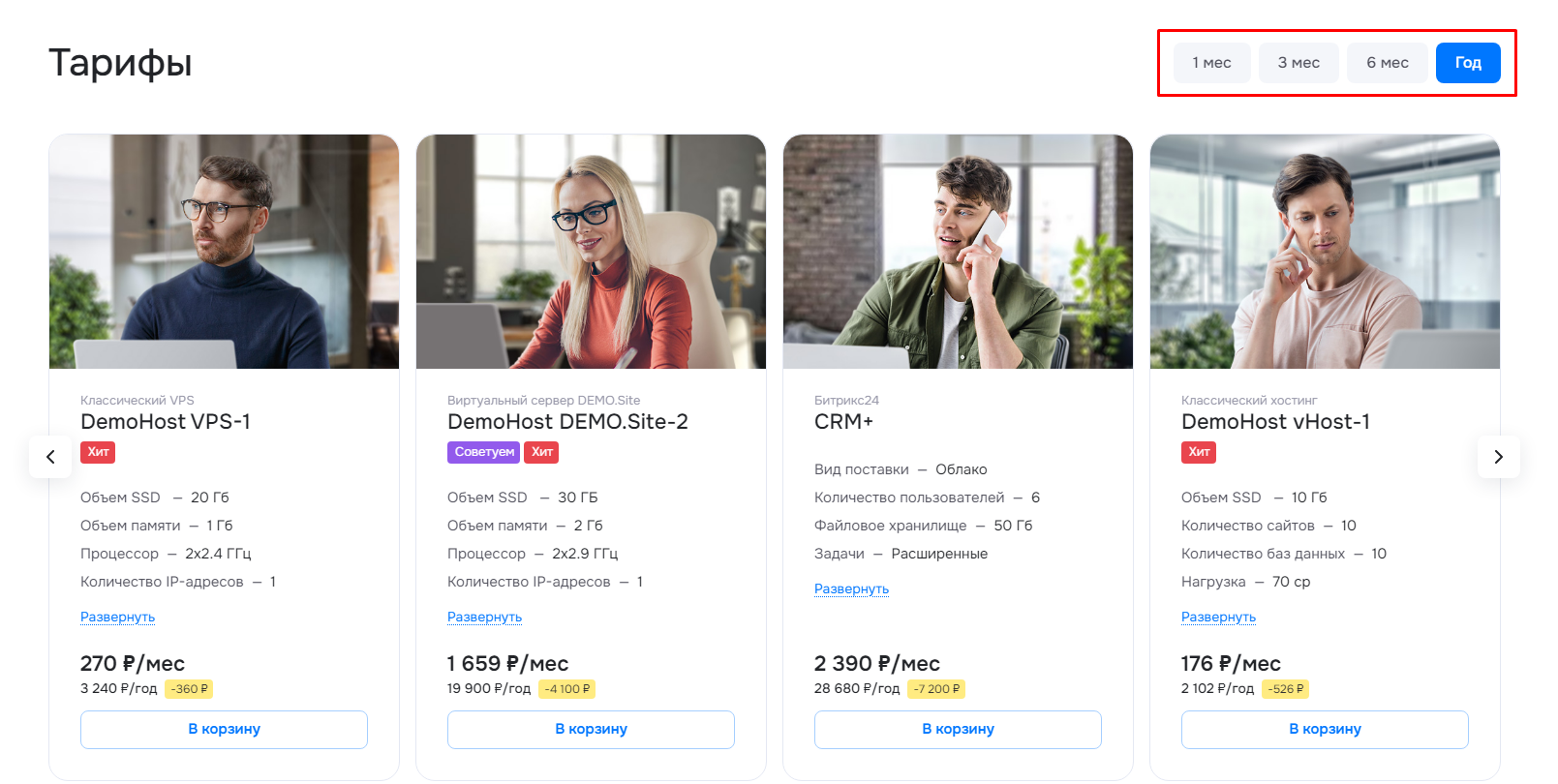Open the CRM+ card photo
1558x784 pixels.
pos(958,252)
